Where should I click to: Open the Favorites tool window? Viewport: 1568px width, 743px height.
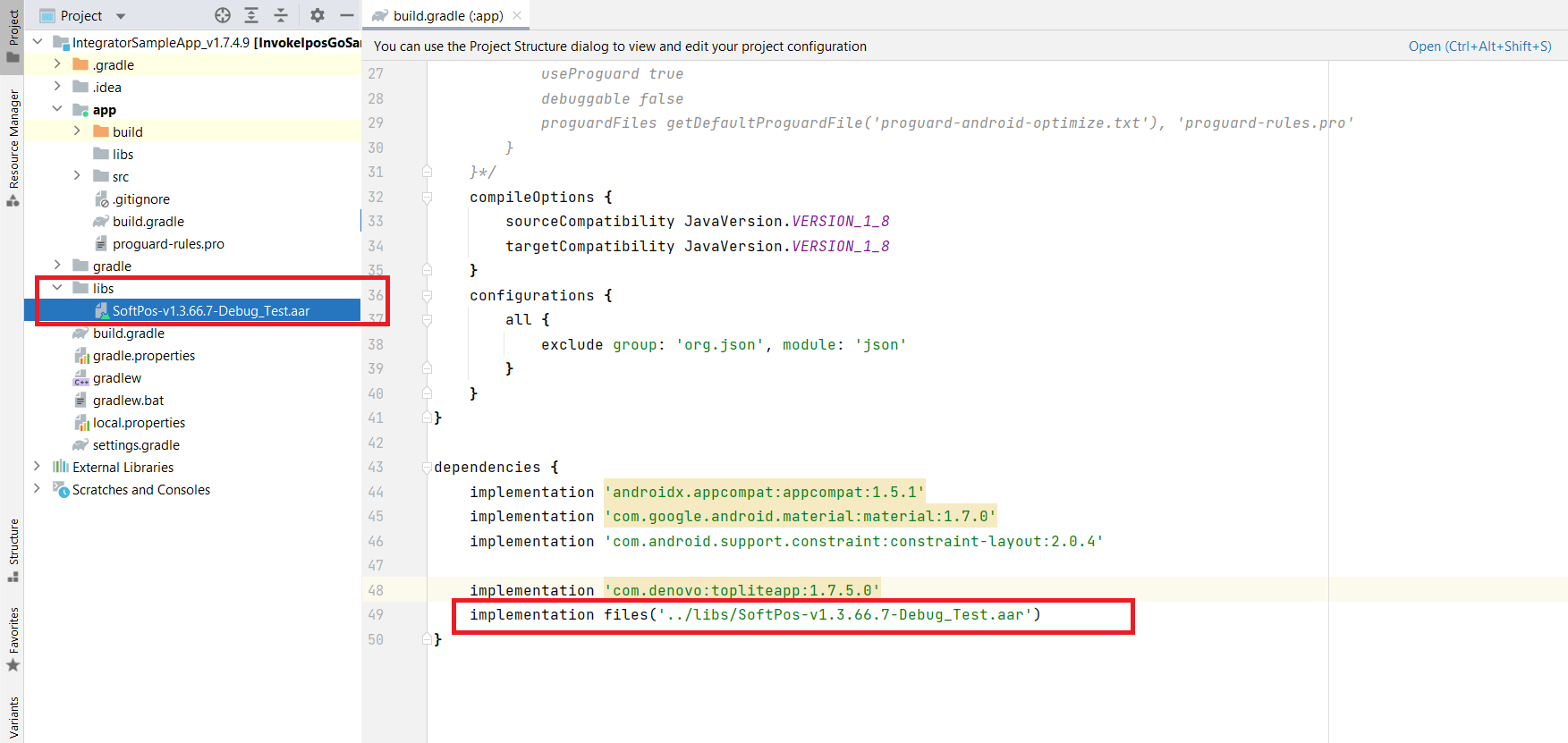(x=13, y=637)
